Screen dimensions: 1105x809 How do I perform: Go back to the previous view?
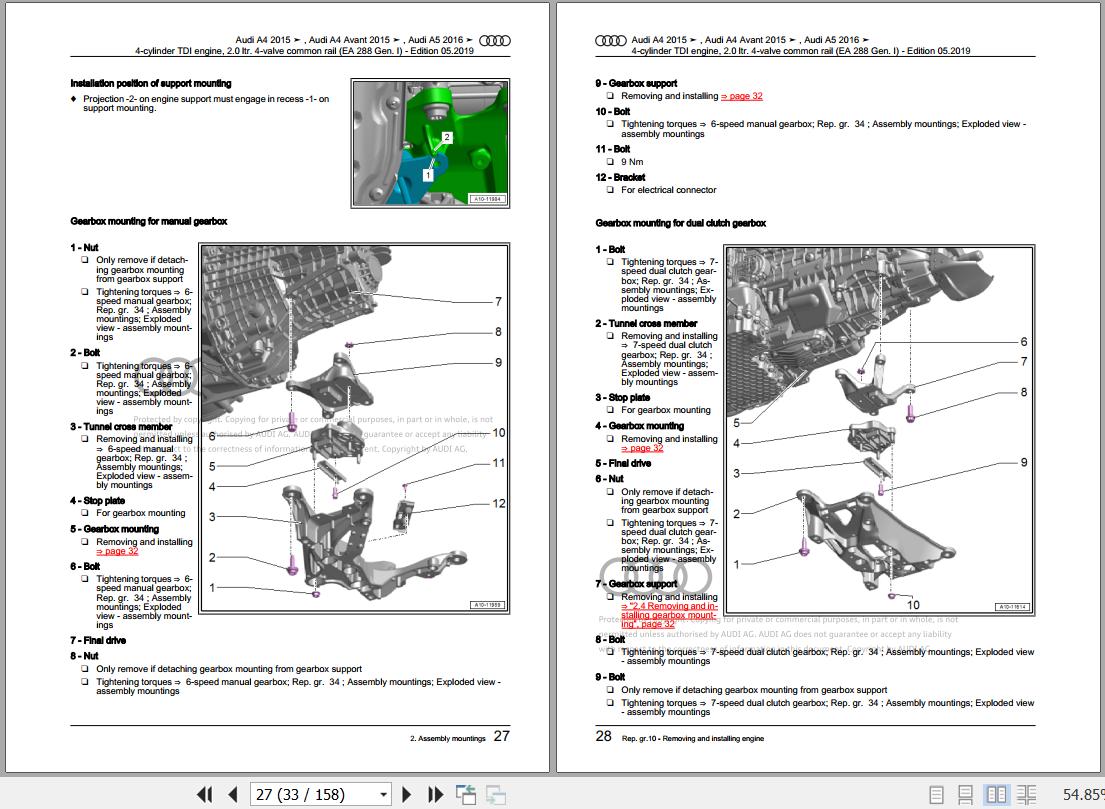[466, 795]
